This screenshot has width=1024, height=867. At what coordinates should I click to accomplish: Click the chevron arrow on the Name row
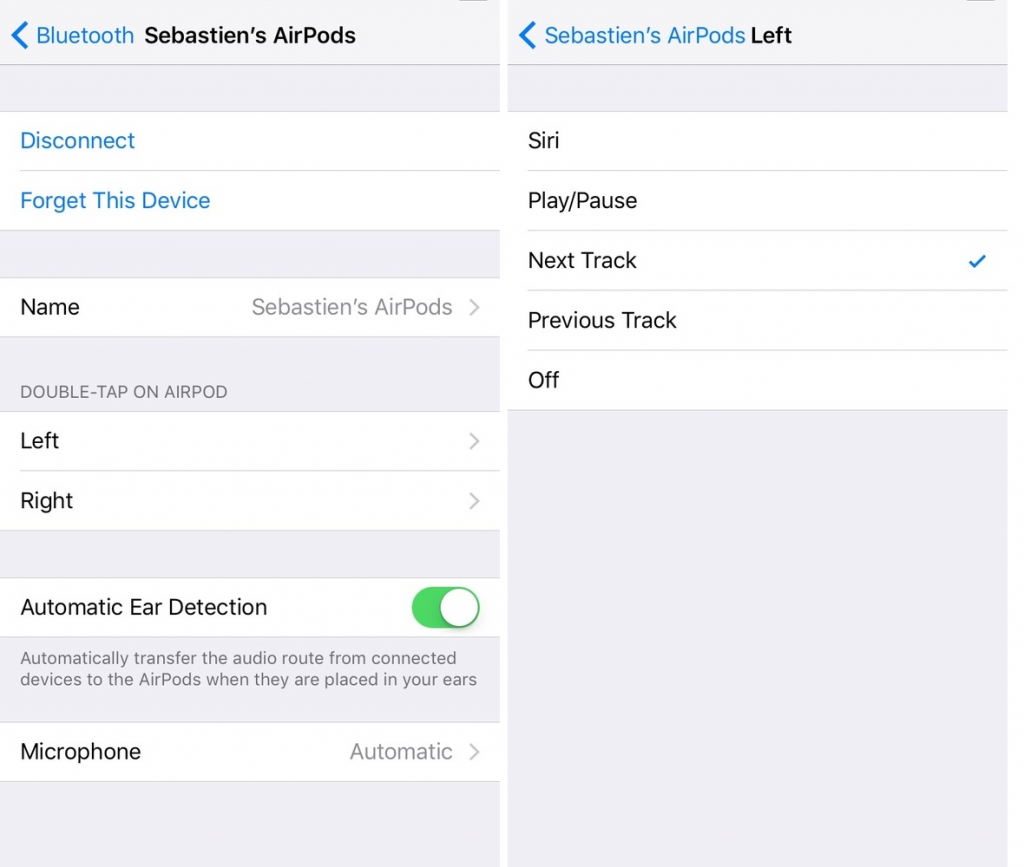(x=475, y=307)
